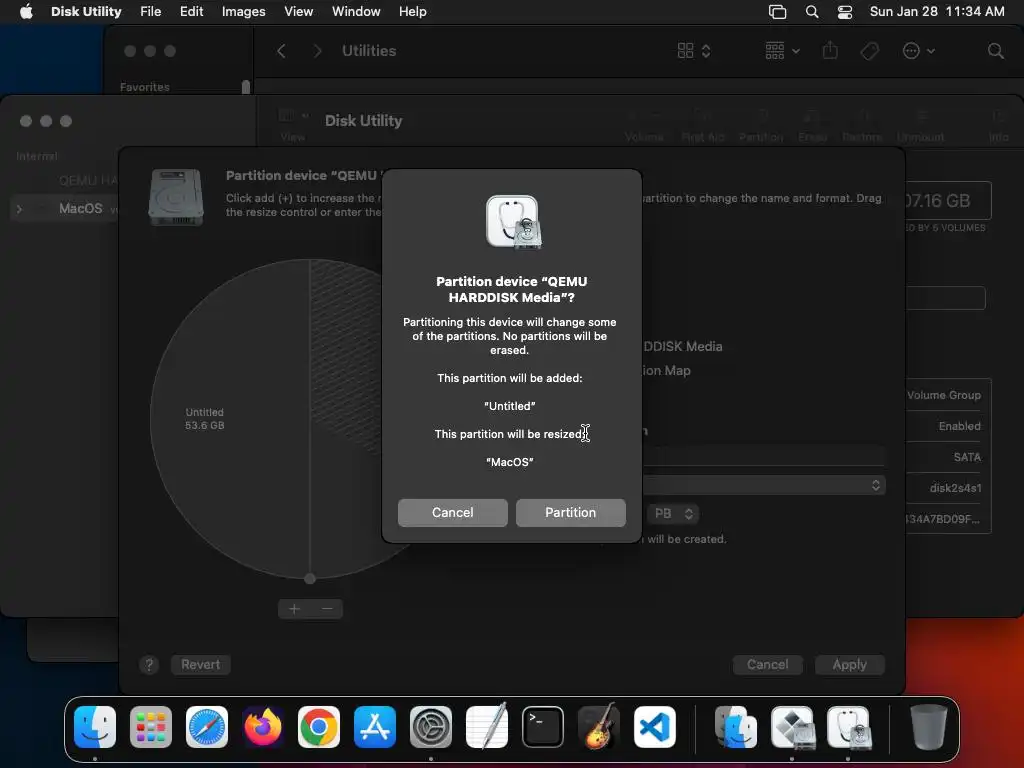Screen dimensions: 1024x768
Task: Open Visual Studio Code from the Dock
Action: pyautogui.click(x=654, y=726)
